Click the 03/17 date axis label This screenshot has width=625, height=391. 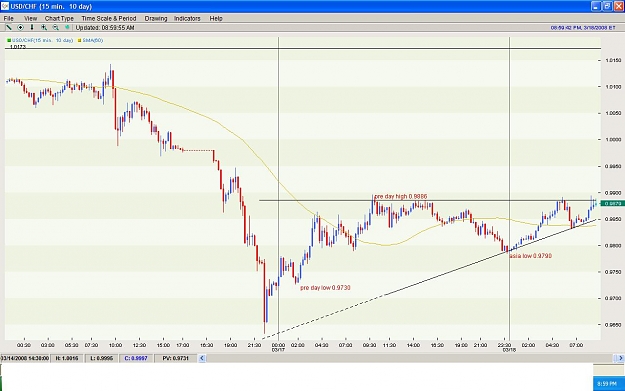coord(277,350)
